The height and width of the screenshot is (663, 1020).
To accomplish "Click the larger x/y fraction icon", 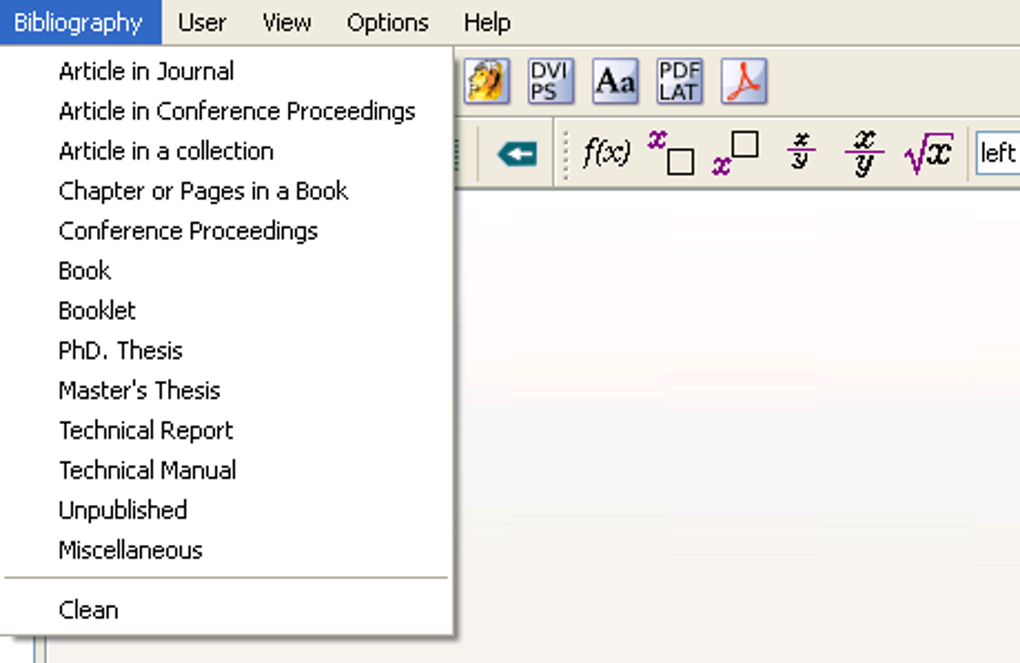I will 863,154.
